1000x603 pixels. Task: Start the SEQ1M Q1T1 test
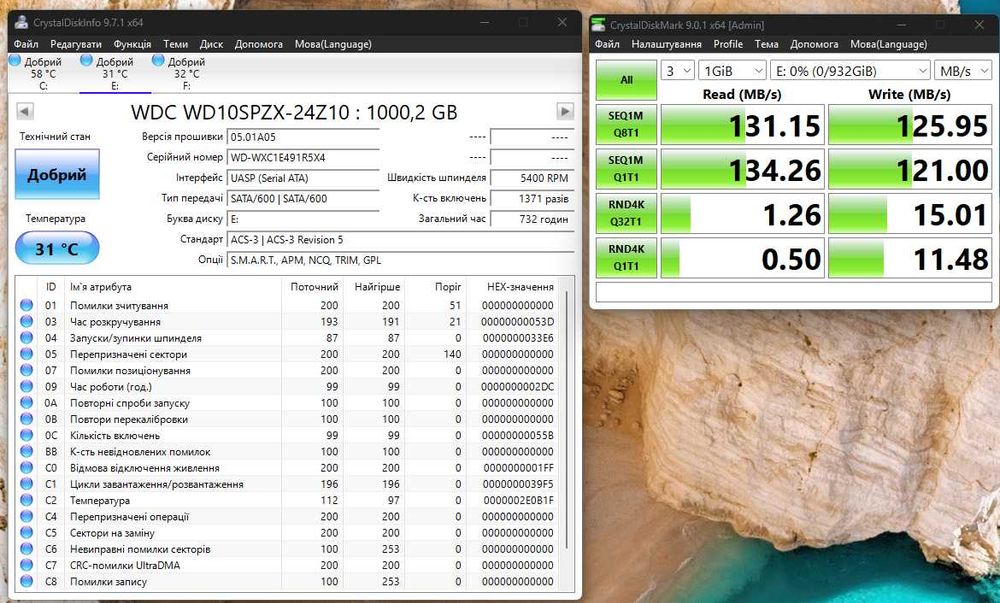(x=626, y=169)
